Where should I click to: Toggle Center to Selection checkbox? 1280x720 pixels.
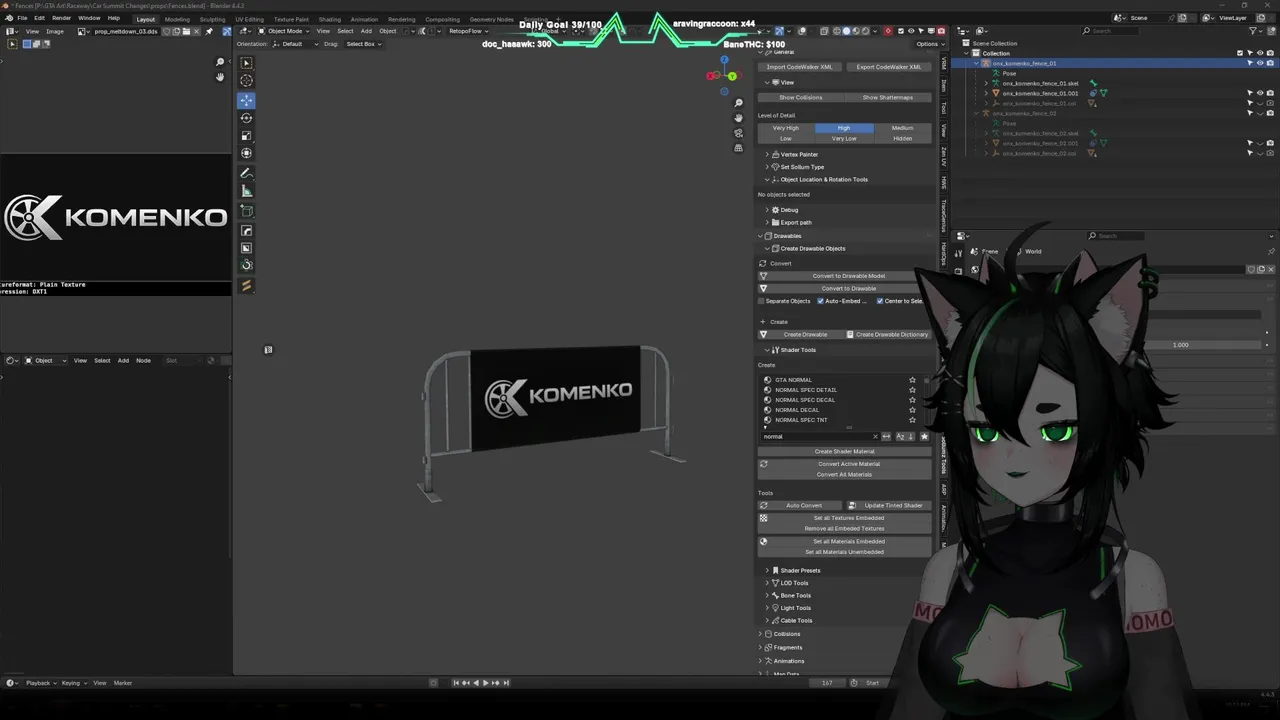[x=880, y=301]
